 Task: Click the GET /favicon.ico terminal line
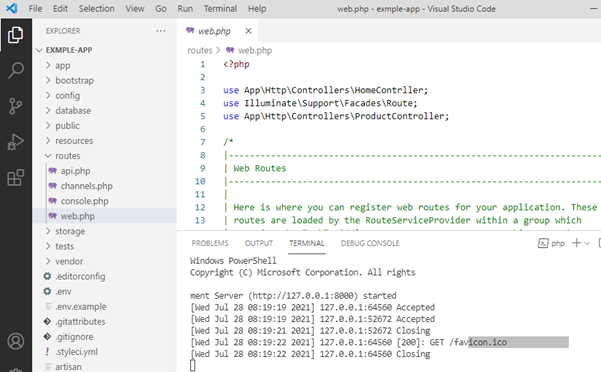(x=348, y=342)
